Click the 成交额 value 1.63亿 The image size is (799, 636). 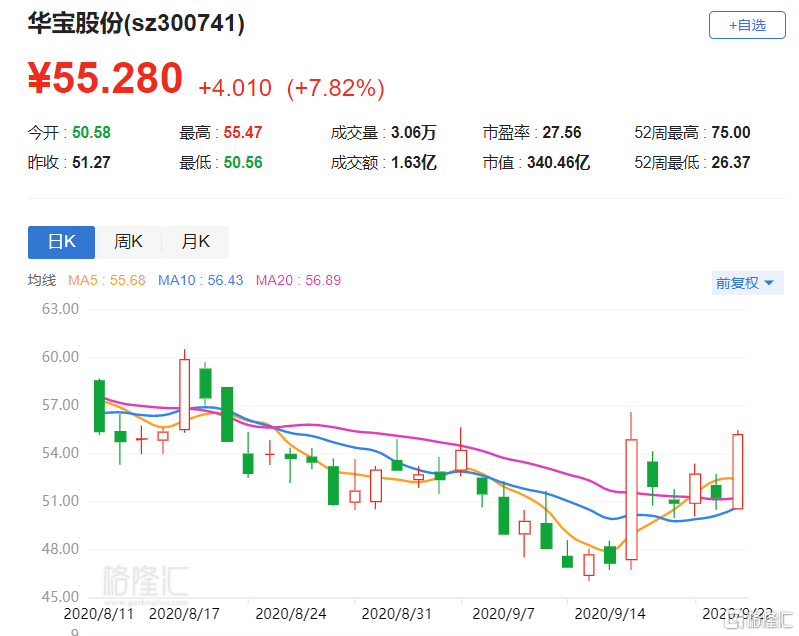point(413,163)
